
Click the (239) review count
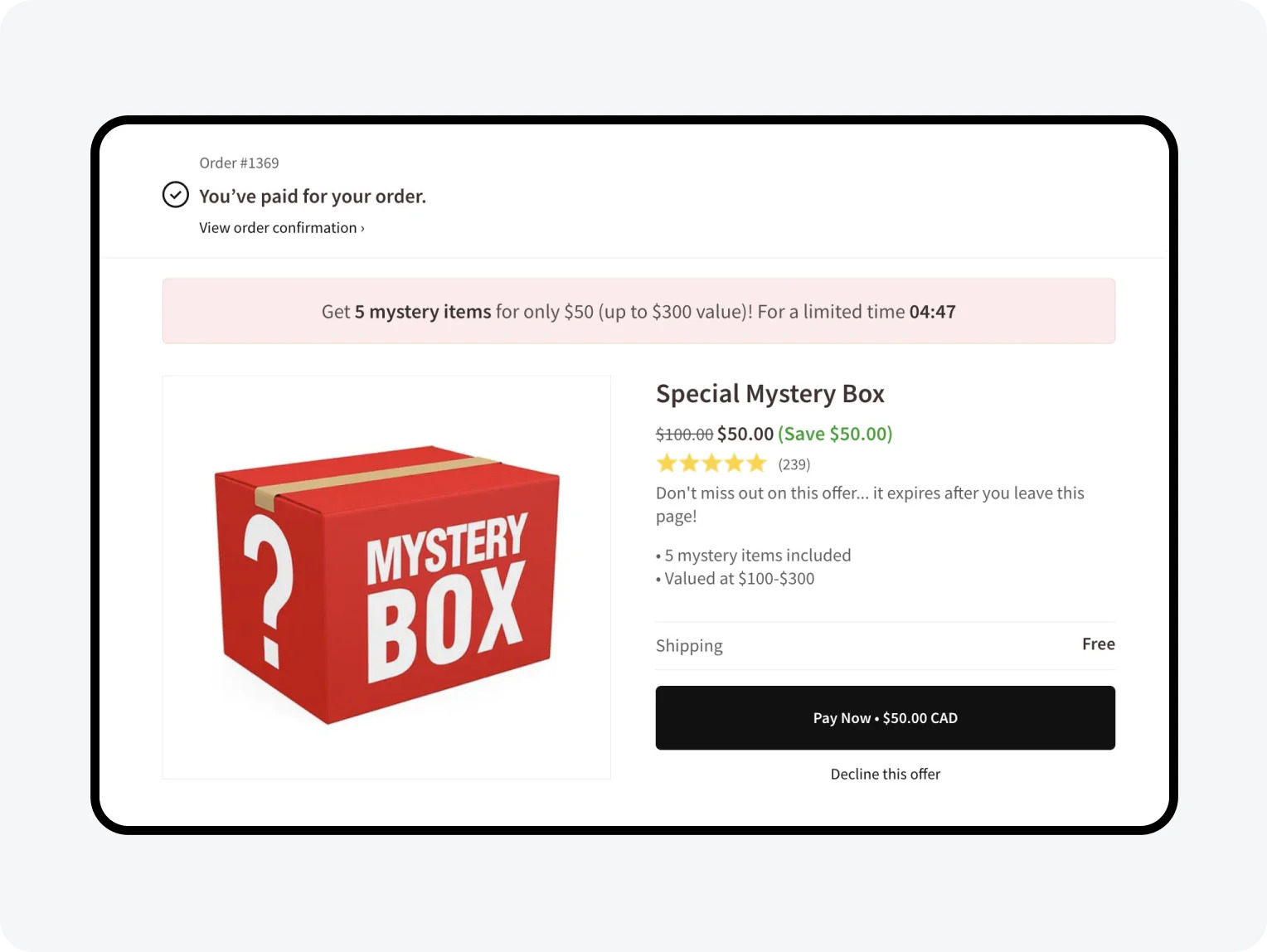tap(794, 464)
